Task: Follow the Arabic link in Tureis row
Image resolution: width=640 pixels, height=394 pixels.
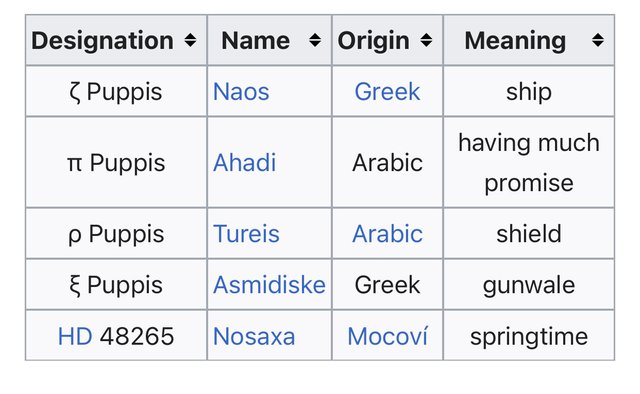Action: [x=387, y=234]
